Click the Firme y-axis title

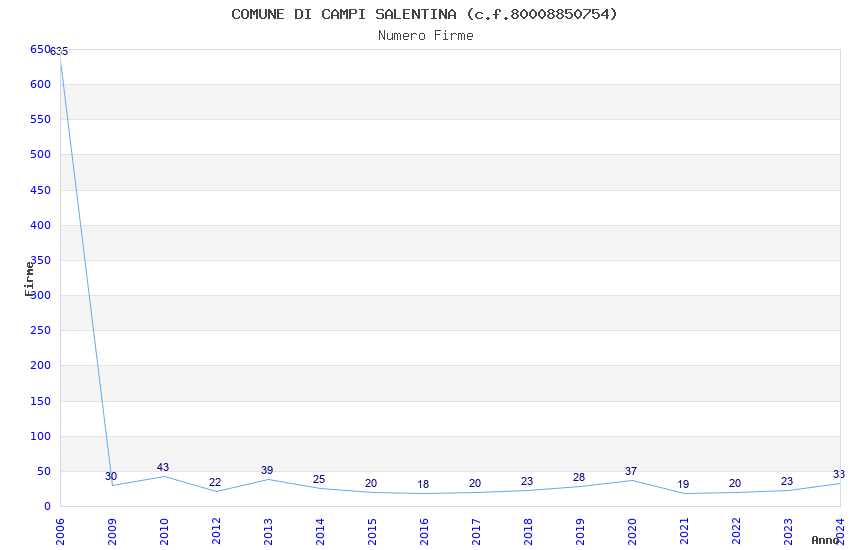point(29,279)
